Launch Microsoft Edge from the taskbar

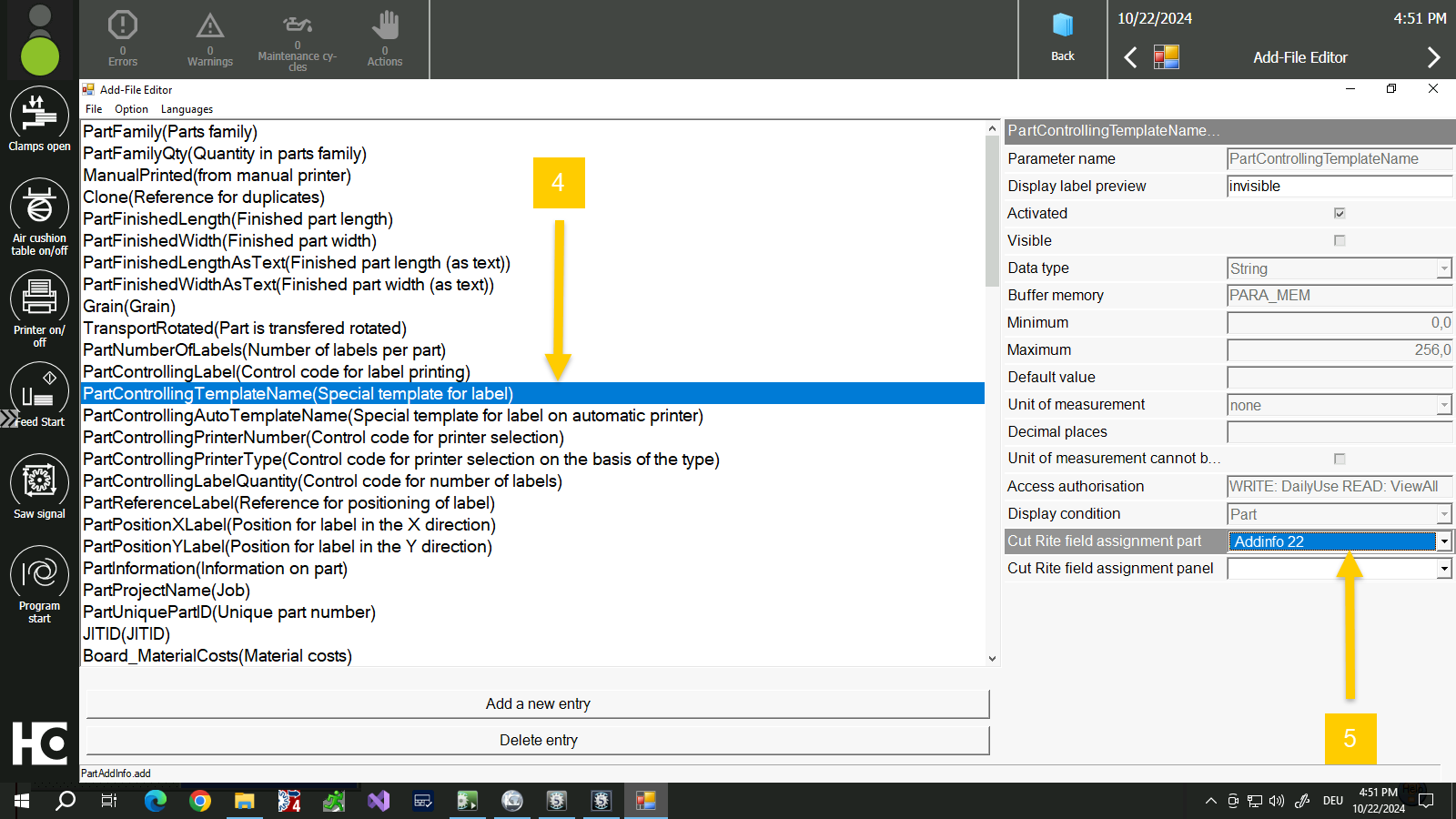156,801
